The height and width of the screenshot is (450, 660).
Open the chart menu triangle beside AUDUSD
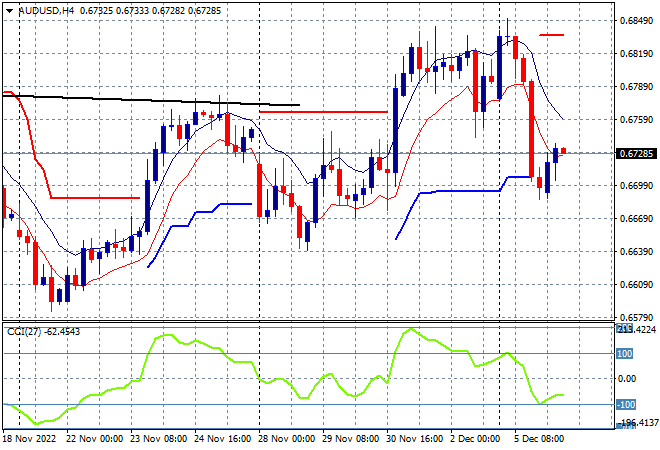[x=9, y=11]
